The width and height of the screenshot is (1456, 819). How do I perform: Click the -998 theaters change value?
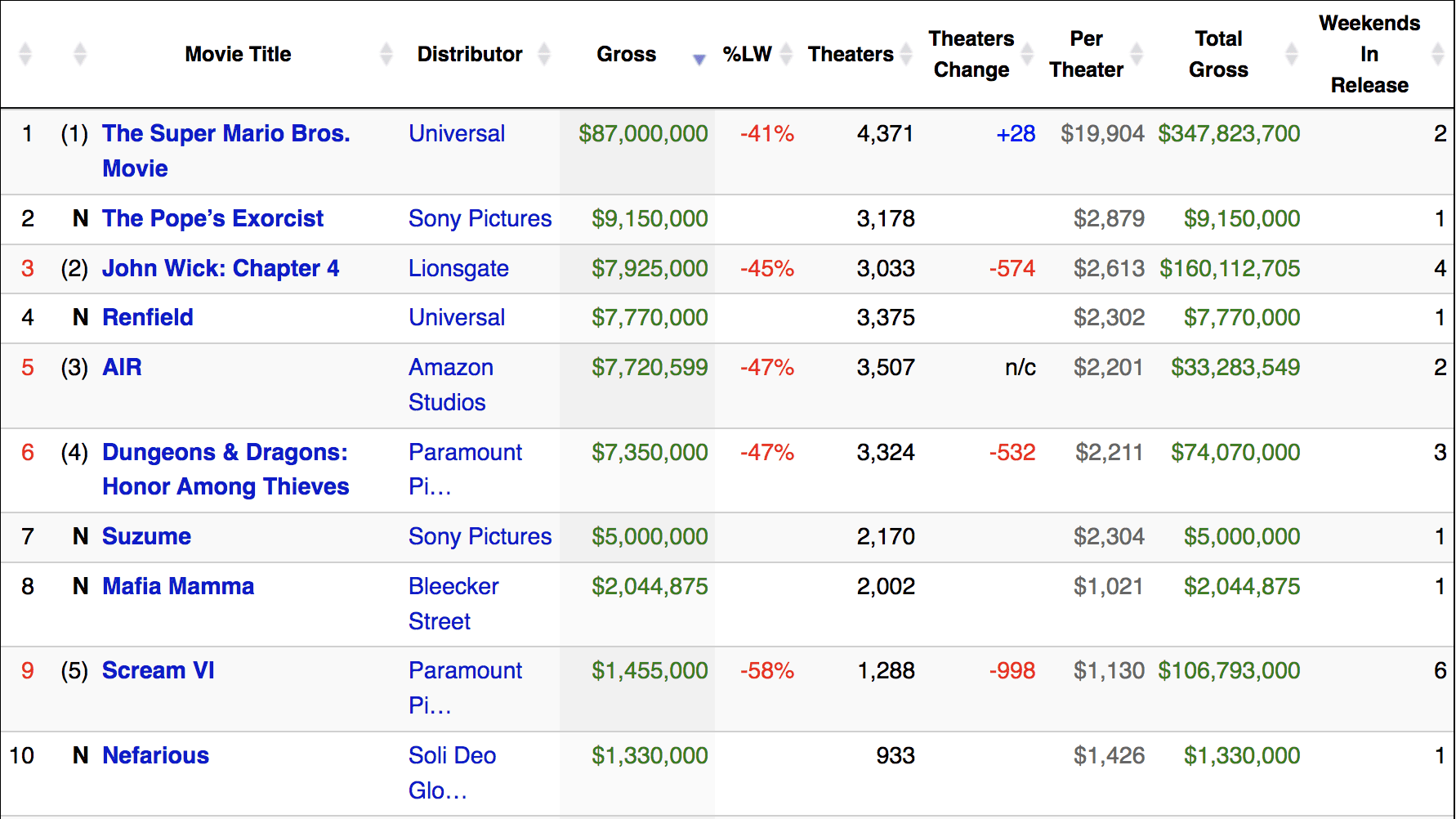point(1012,670)
